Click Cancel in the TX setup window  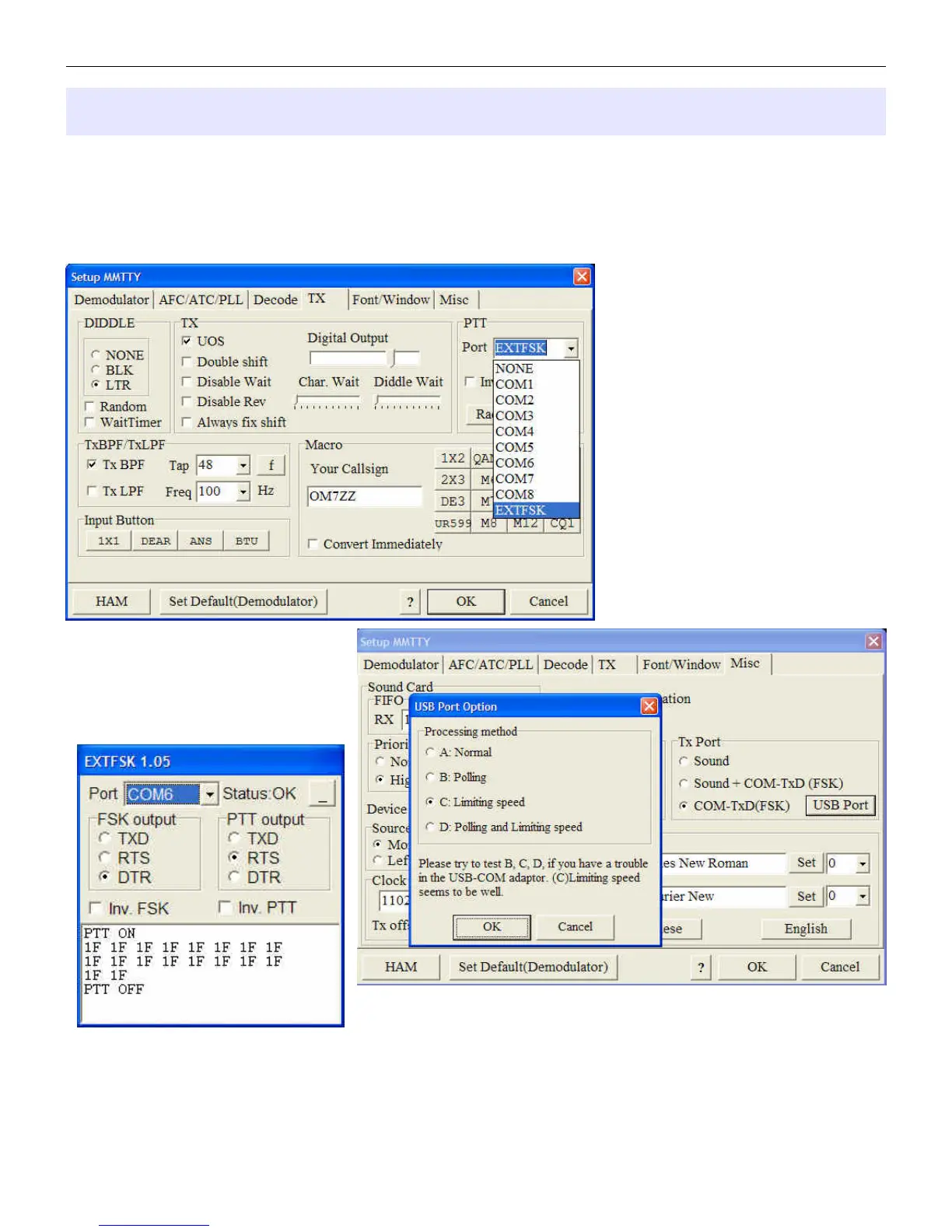point(548,601)
